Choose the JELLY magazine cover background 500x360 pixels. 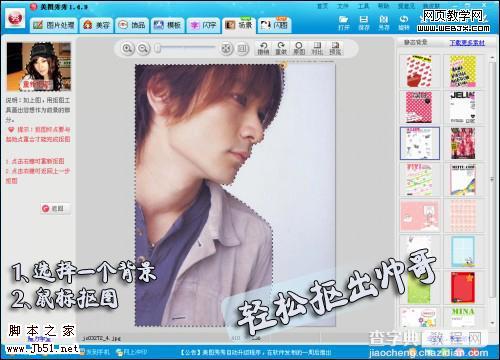click(x=463, y=107)
